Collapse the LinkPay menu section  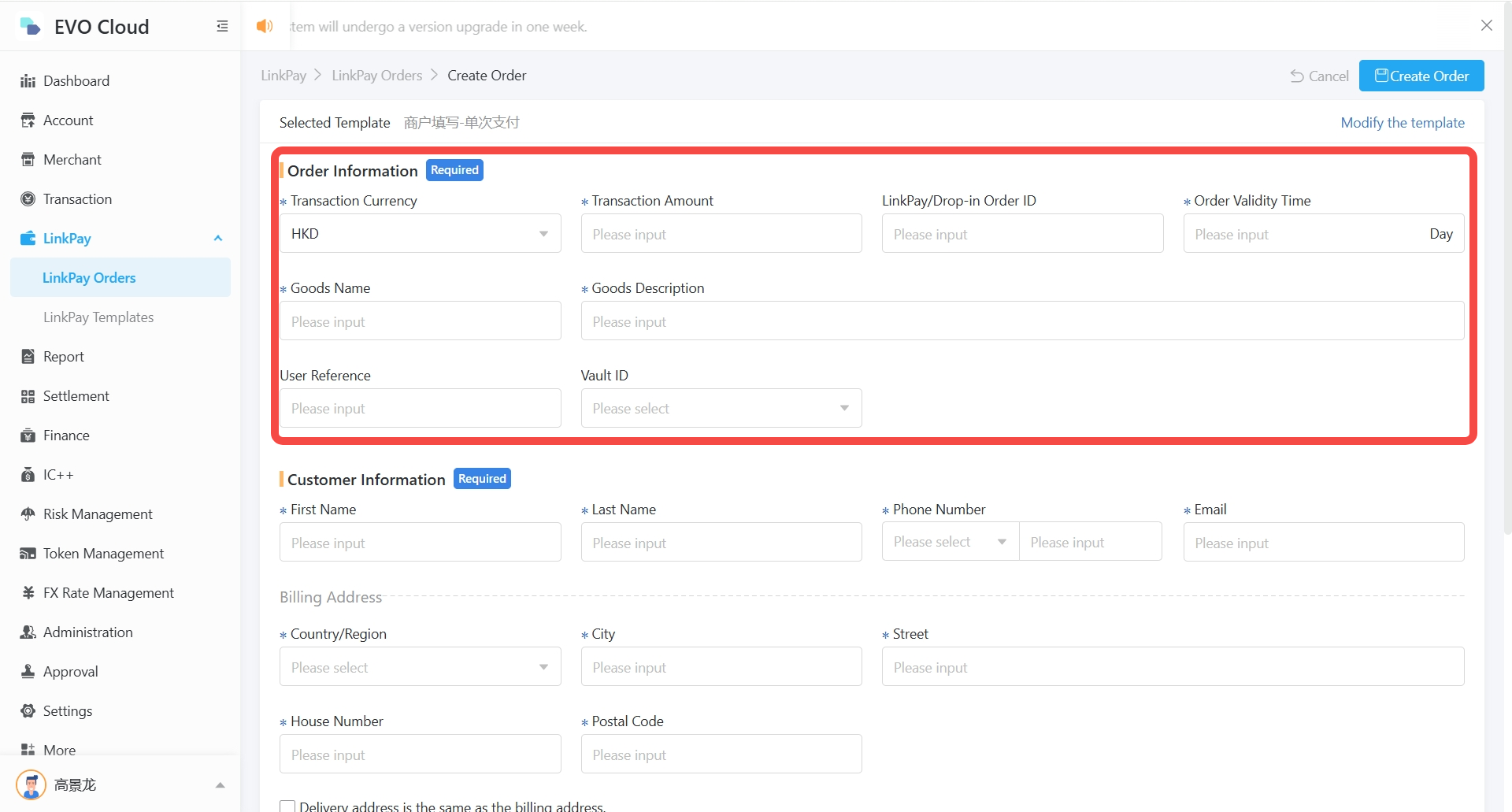[x=218, y=239]
